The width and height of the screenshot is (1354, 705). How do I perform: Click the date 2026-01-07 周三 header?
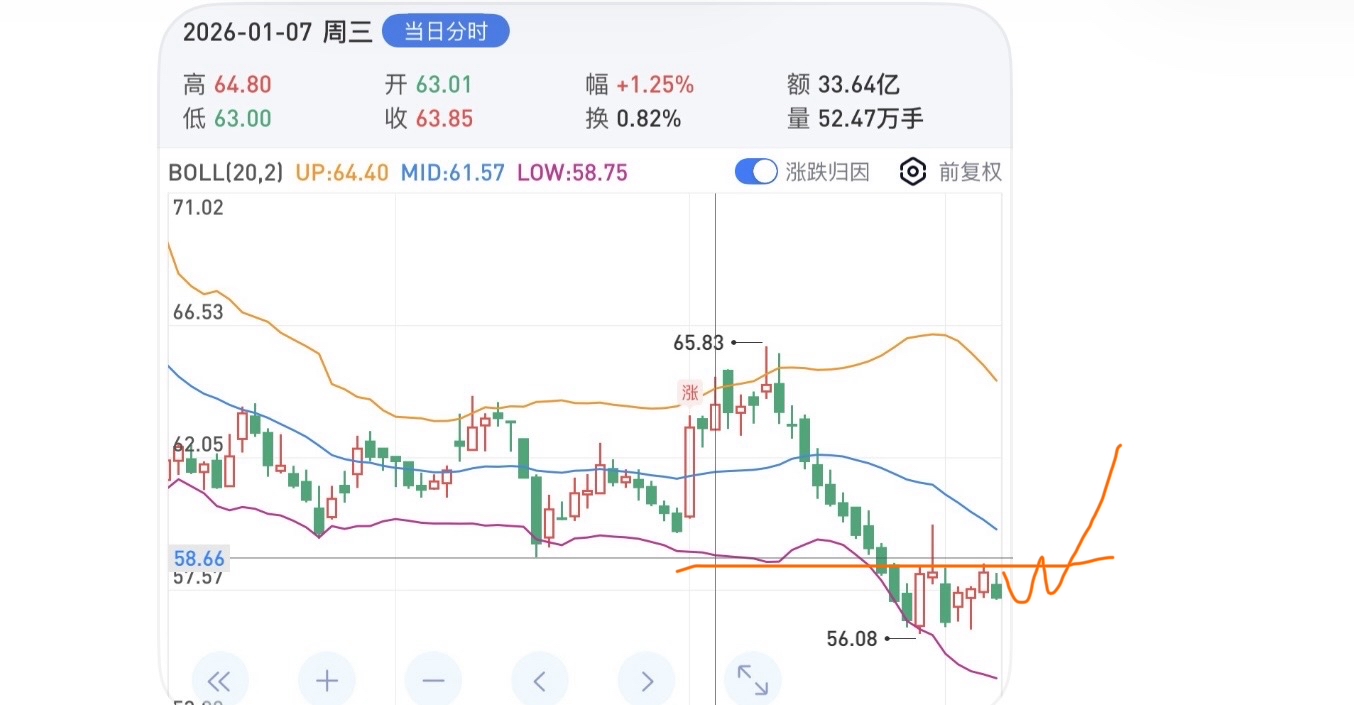(277, 32)
